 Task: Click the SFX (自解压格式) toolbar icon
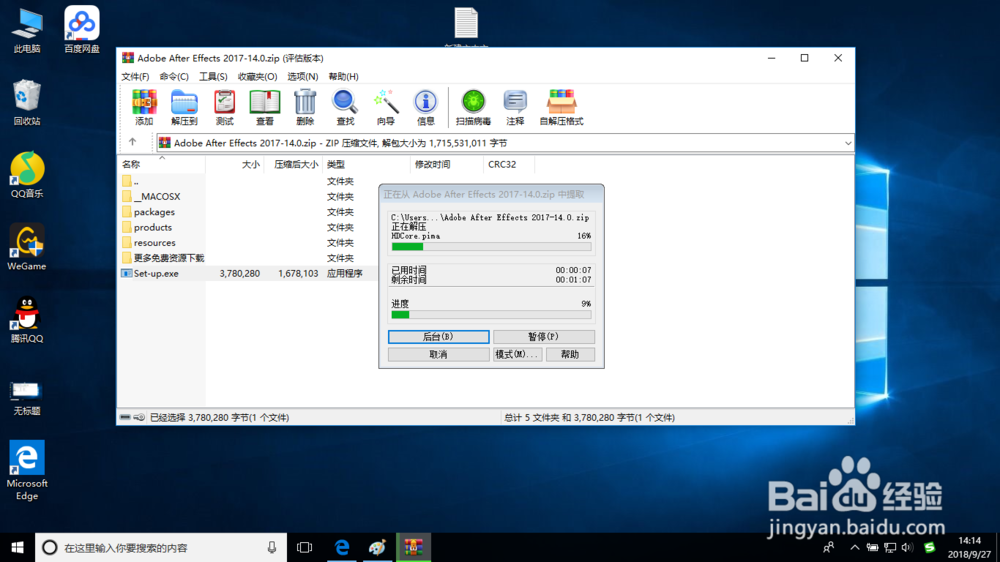(x=561, y=107)
